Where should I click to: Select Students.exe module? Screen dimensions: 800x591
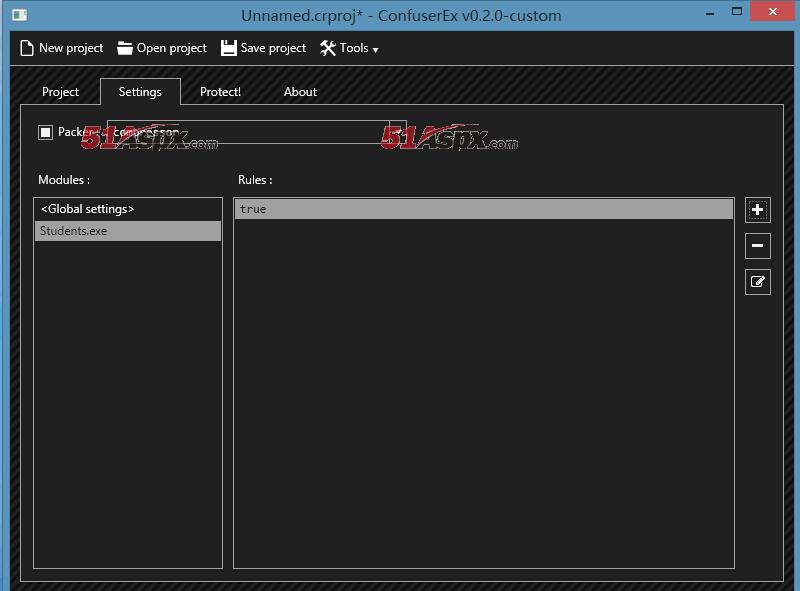(128, 231)
